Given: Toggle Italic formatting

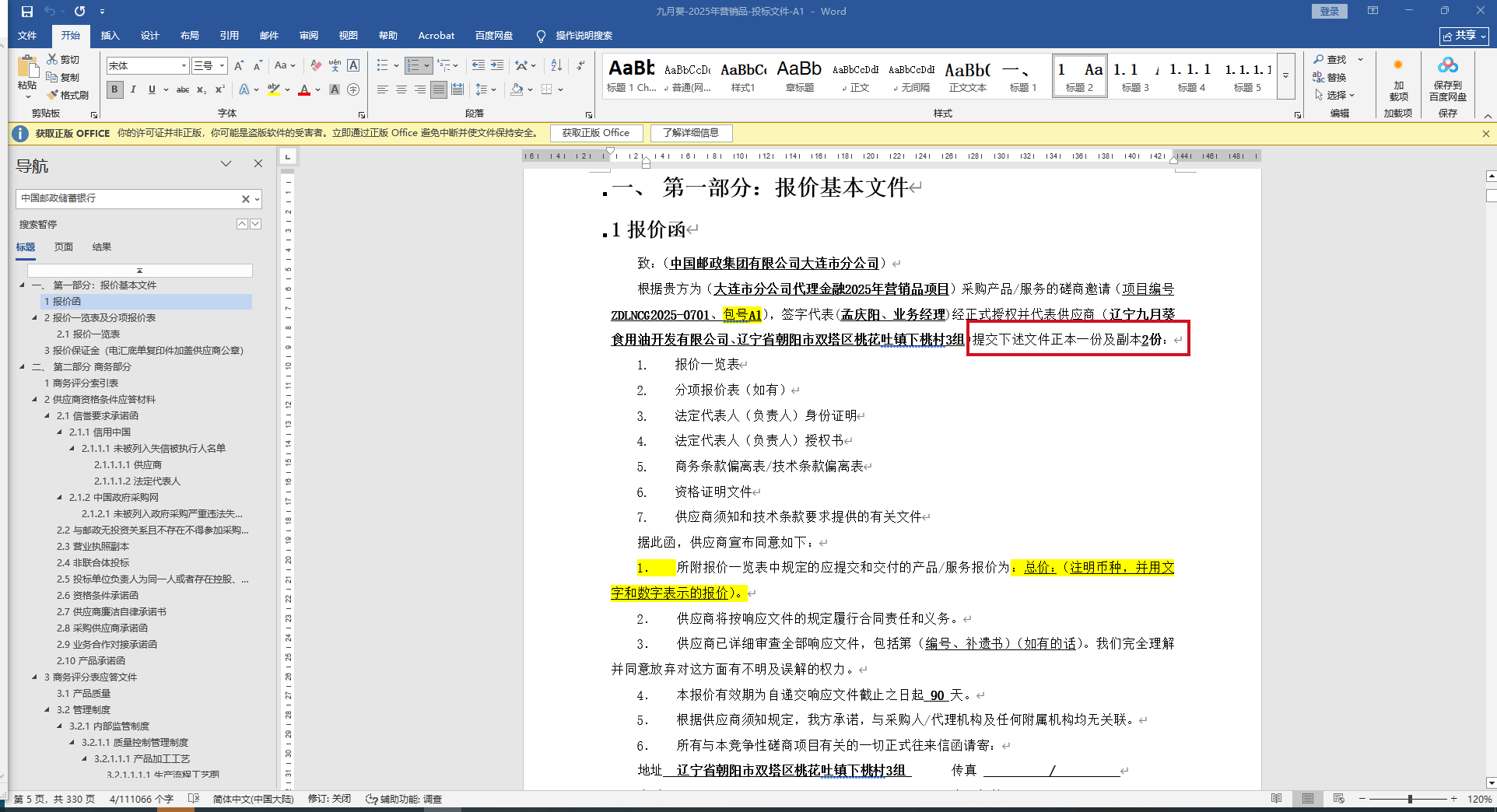Looking at the screenshot, I should pyautogui.click(x=133, y=89).
